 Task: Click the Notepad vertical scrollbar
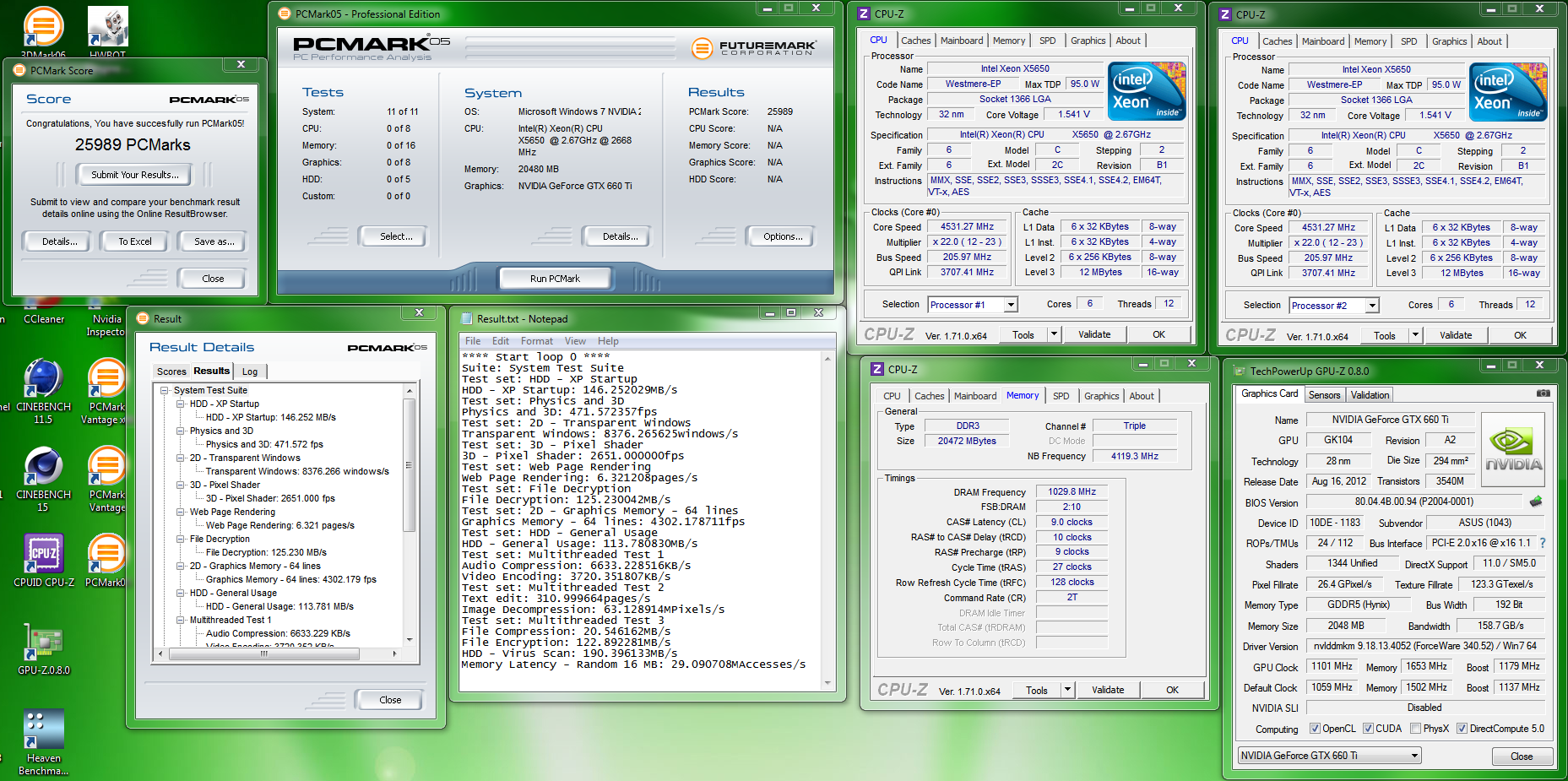827,520
